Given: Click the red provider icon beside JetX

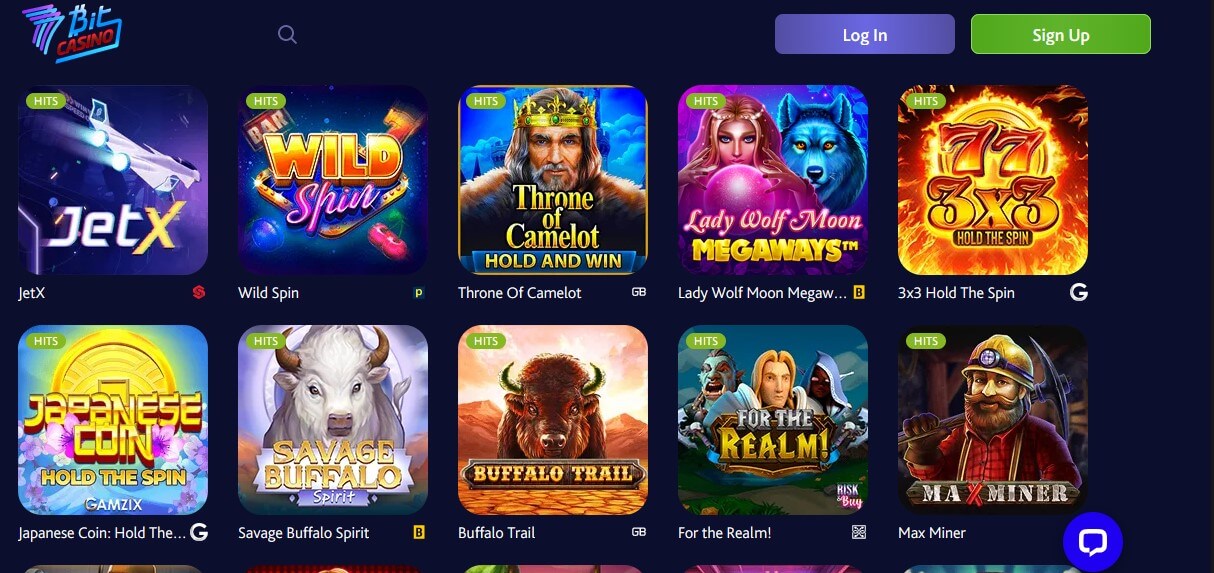Looking at the screenshot, I should [x=199, y=293].
